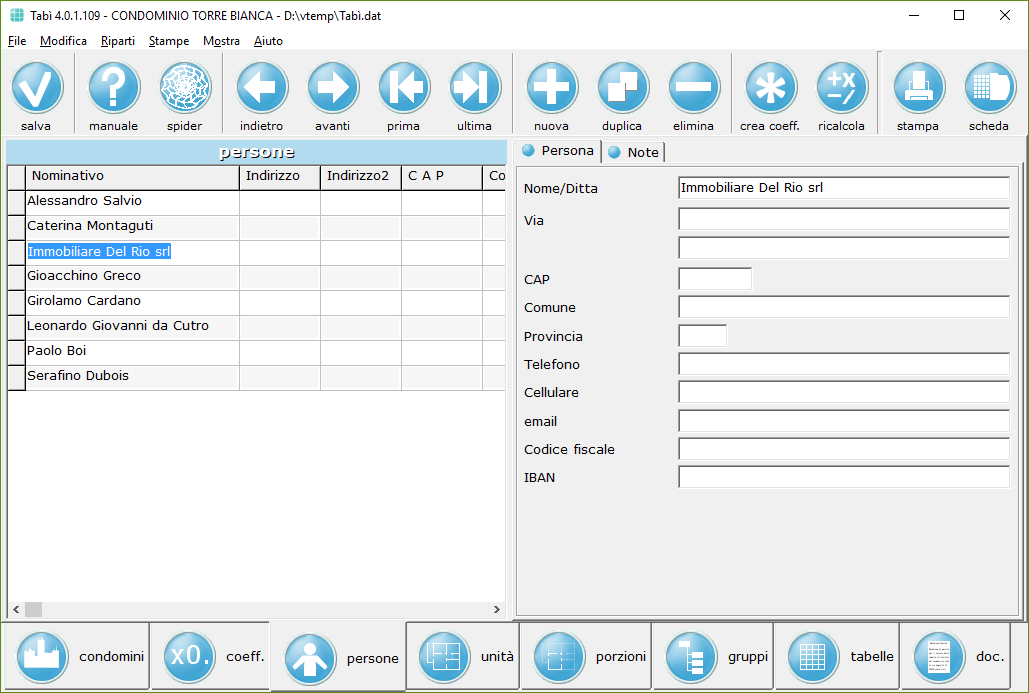Print using the stampa icon

(918, 88)
